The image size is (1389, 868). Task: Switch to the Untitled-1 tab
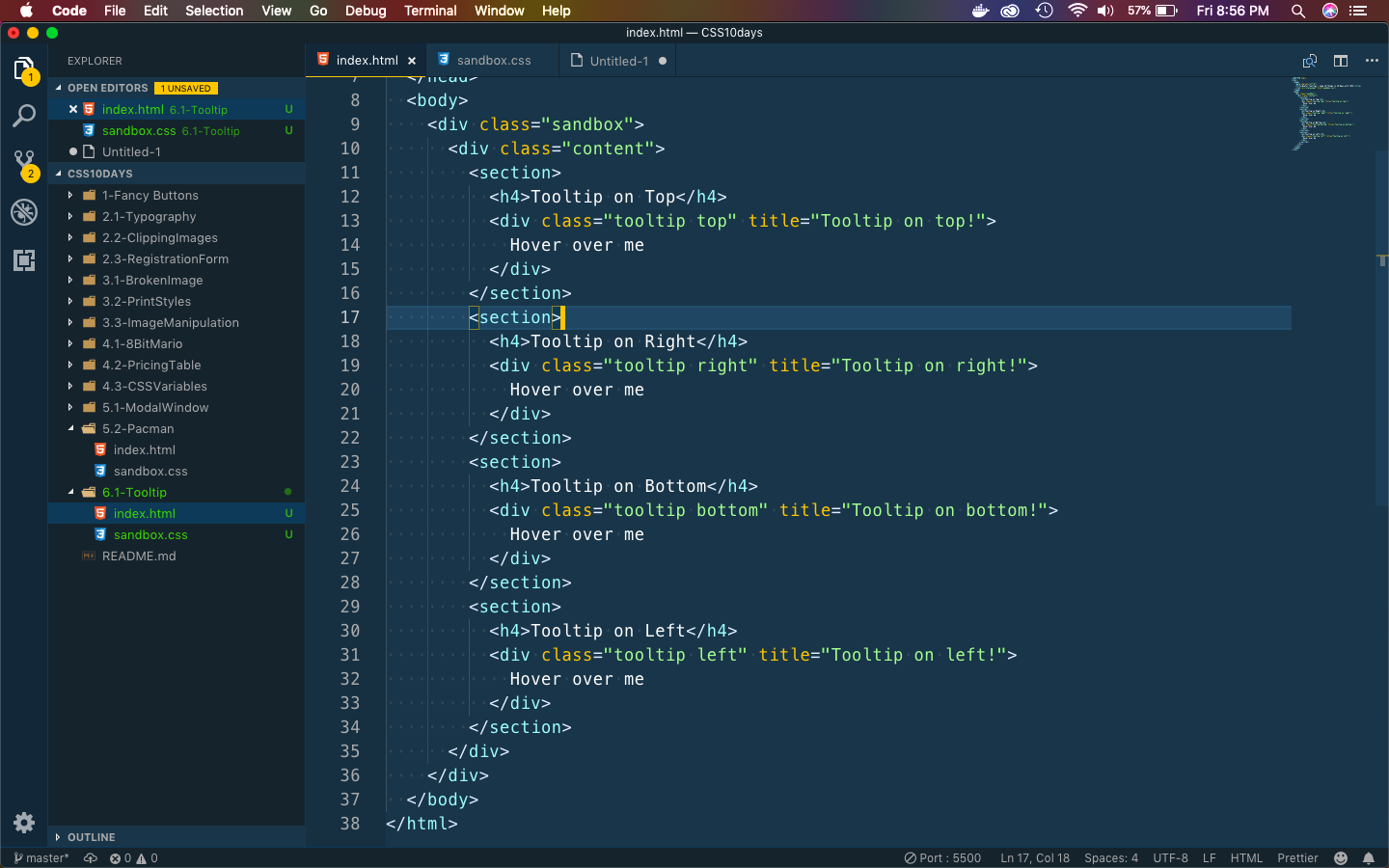(617, 61)
